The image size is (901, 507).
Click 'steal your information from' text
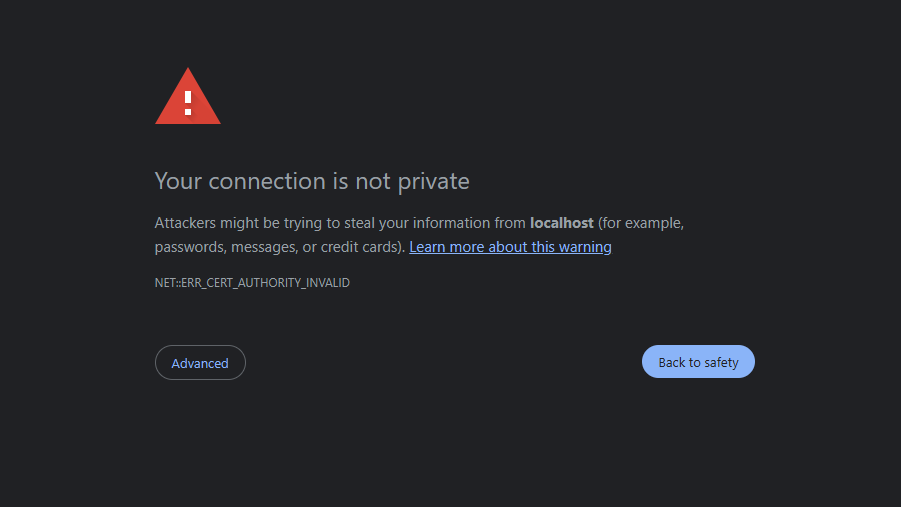(x=435, y=223)
